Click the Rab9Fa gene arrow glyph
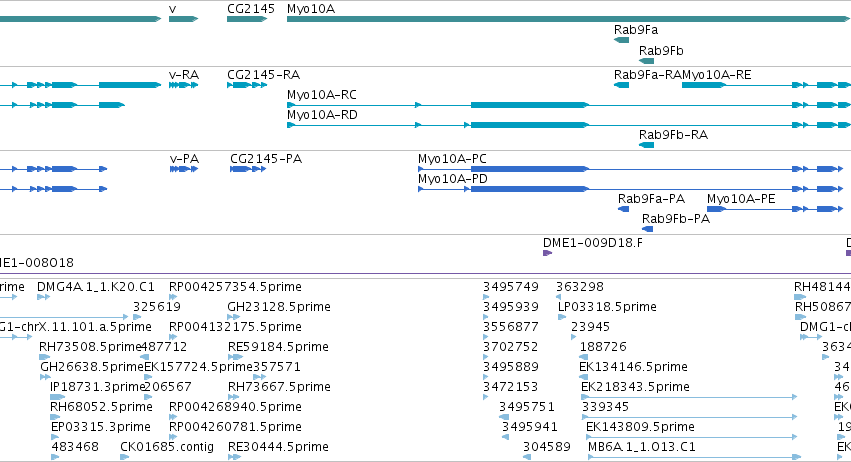This screenshot has width=851, height=462. pos(621,40)
